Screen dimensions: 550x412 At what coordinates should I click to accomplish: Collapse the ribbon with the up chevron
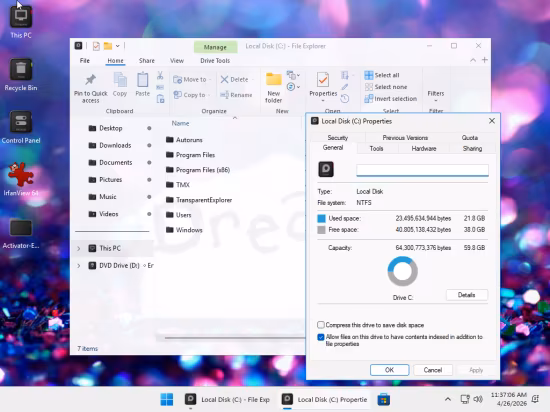point(473,60)
